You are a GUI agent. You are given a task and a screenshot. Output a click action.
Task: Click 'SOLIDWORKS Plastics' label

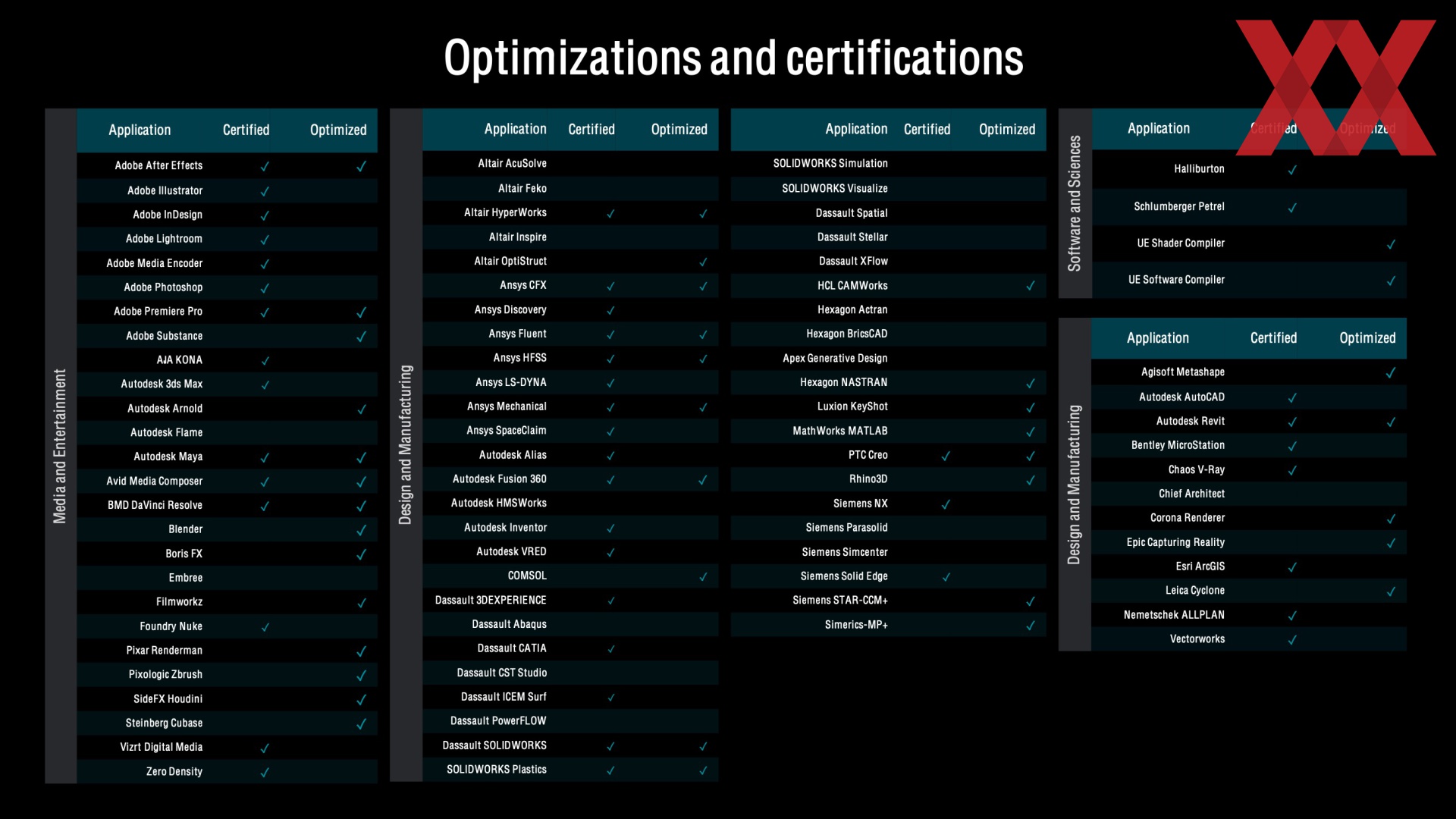coord(497,770)
